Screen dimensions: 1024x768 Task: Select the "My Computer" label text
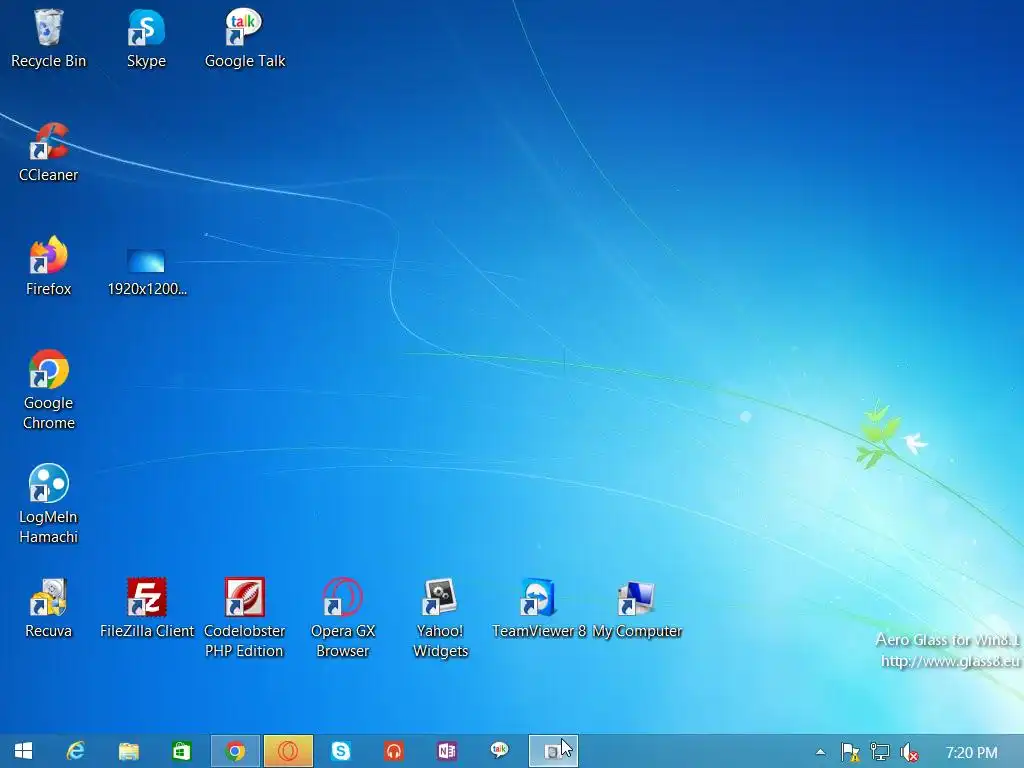click(x=637, y=631)
